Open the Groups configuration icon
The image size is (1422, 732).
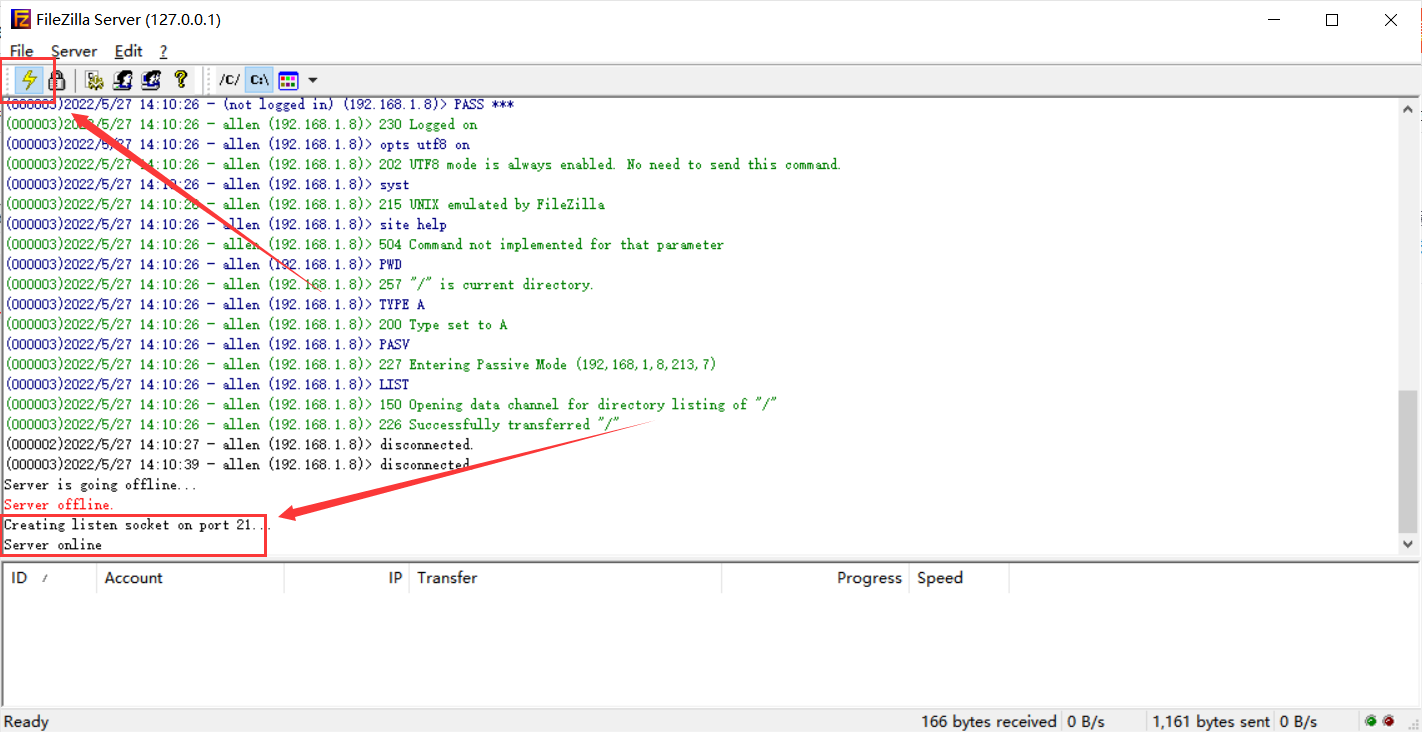point(151,80)
